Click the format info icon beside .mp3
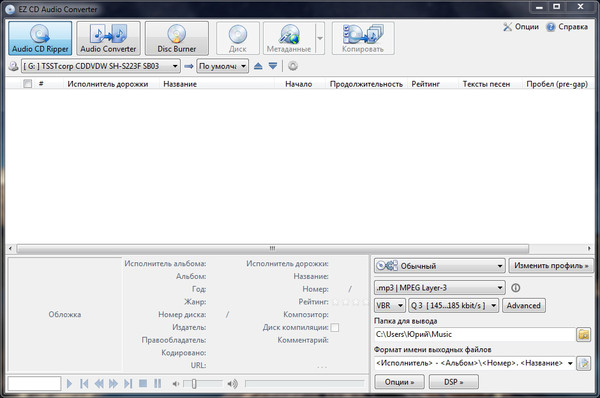The width and height of the screenshot is (600, 398). coord(515,288)
